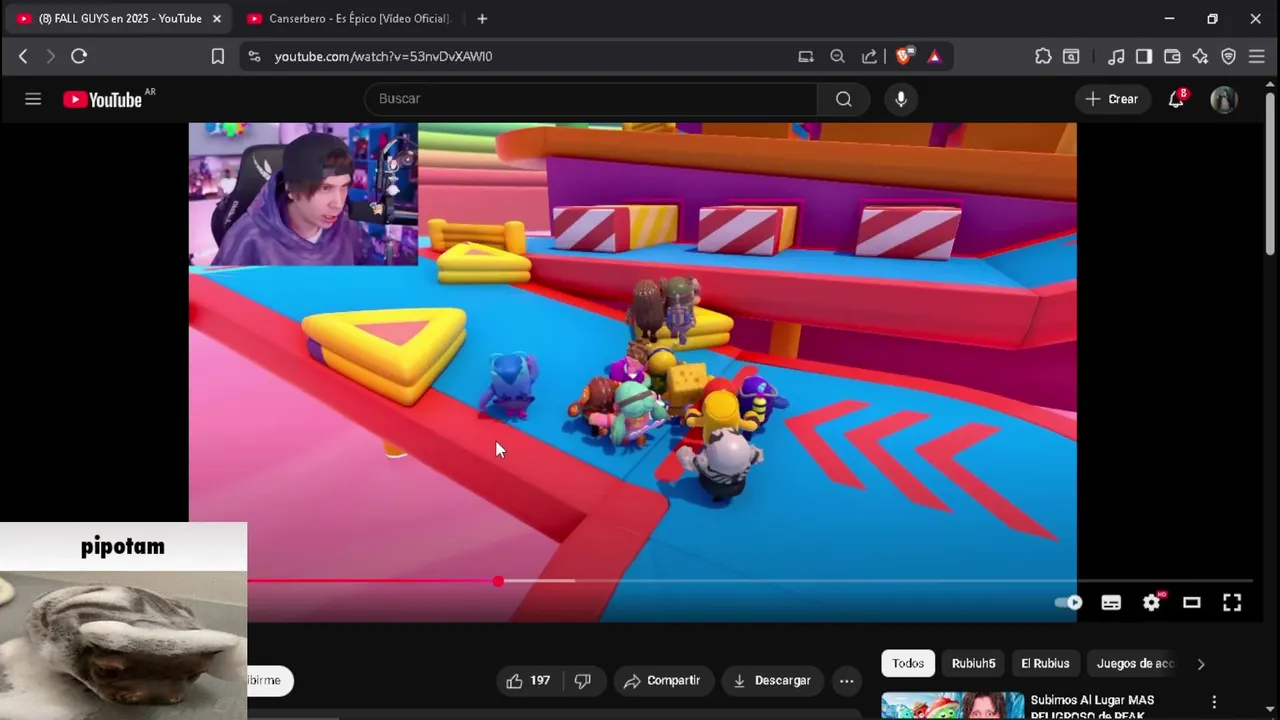Screen dimensions: 1280x720
Task: Click on the video player frame
Action: click(632, 372)
